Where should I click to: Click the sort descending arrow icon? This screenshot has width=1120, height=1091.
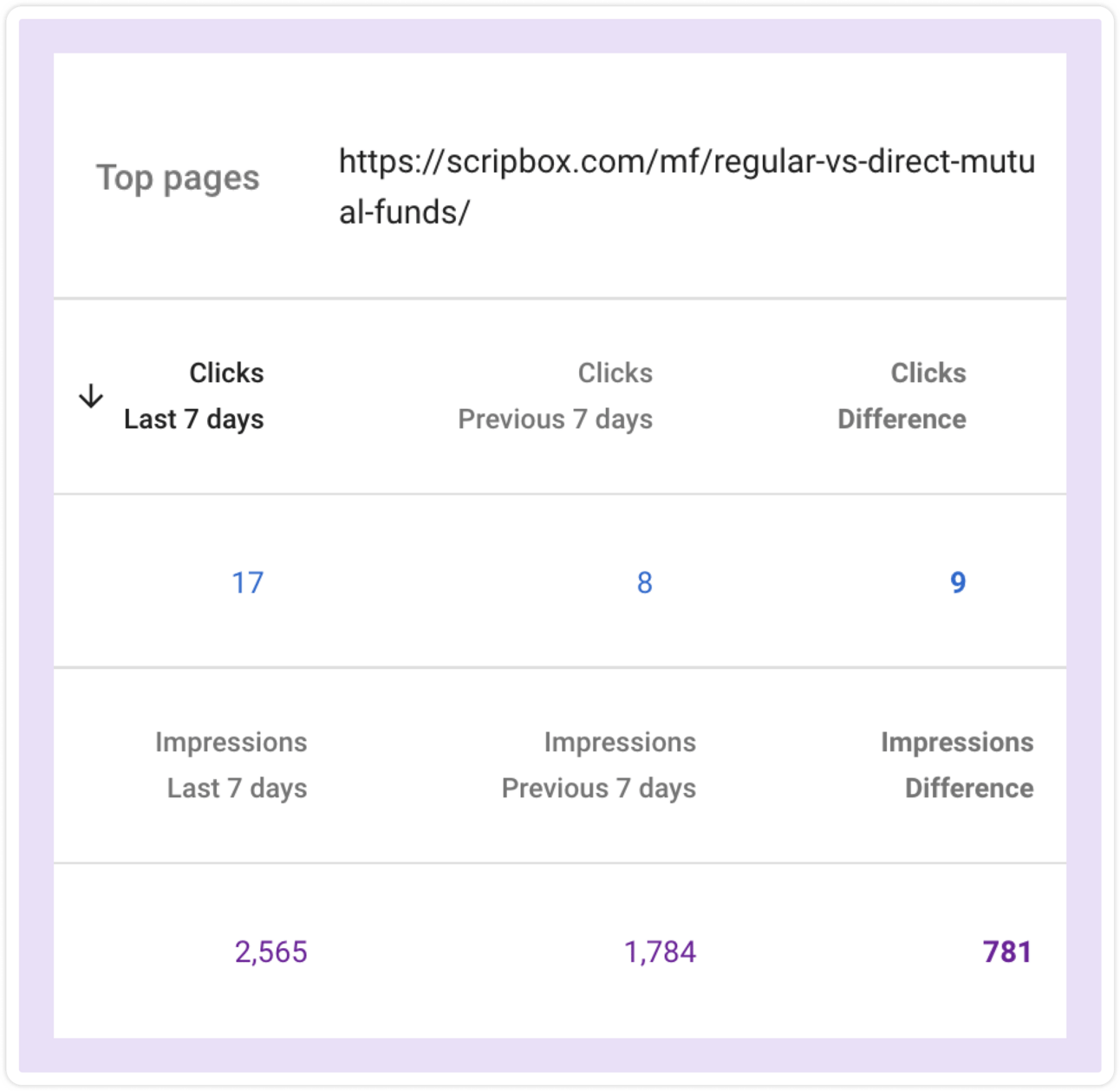point(91,397)
